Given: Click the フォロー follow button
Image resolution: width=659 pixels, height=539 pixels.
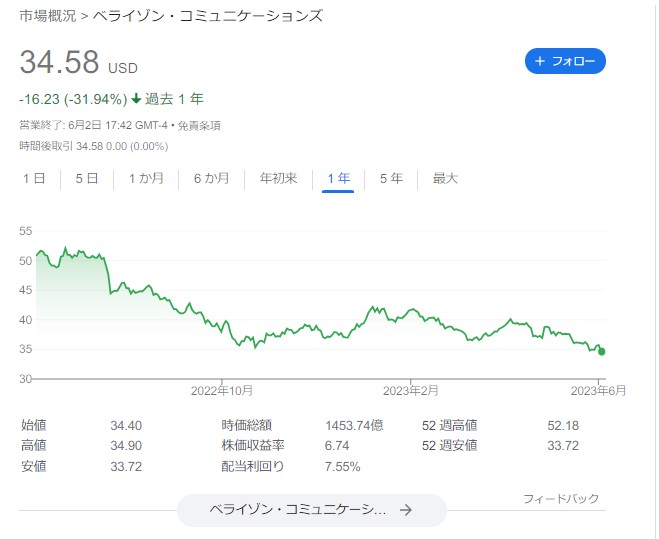Looking at the screenshot, I should click(565, 62).
